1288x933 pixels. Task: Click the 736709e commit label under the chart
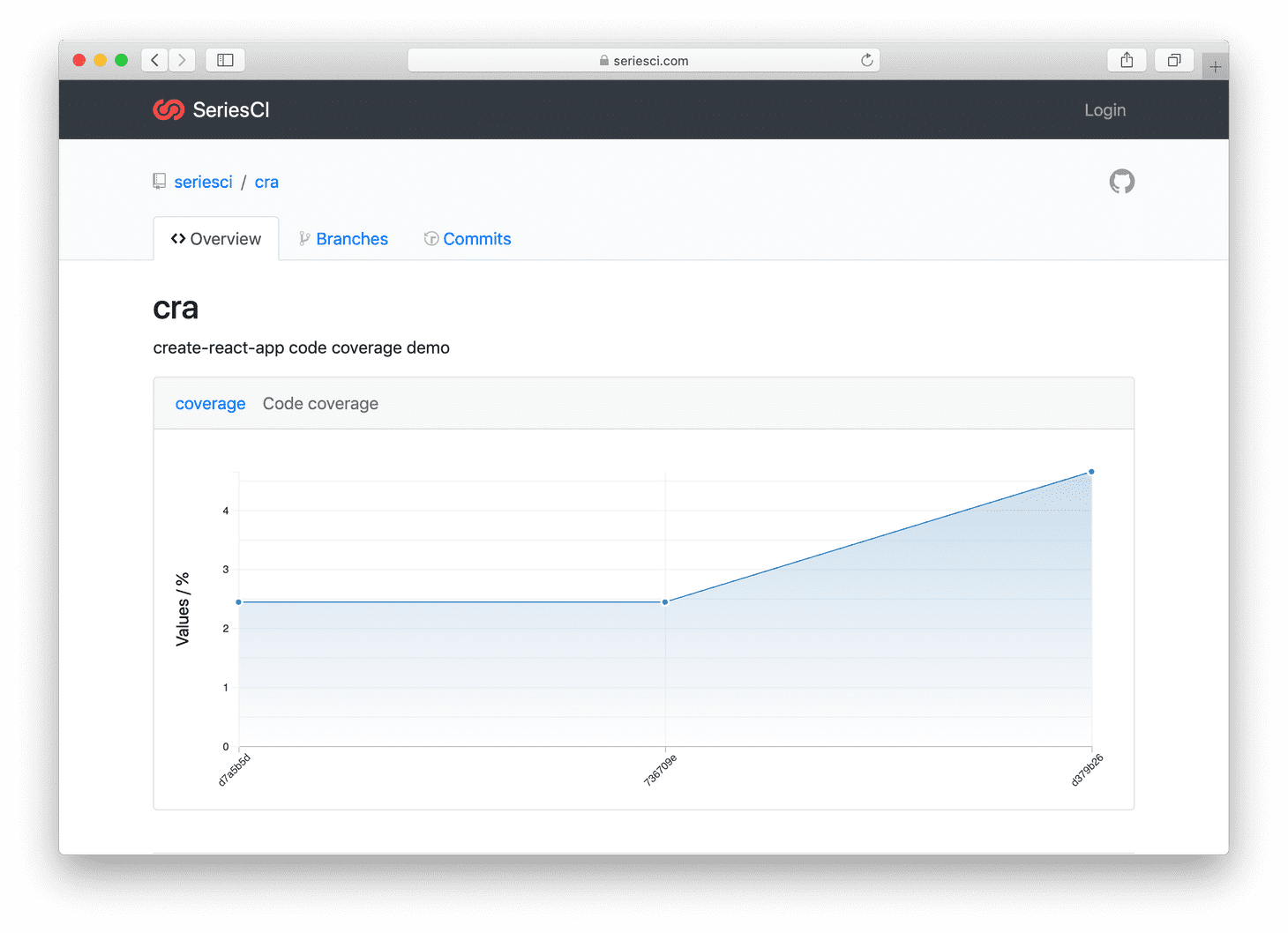(x=658, y=771)
